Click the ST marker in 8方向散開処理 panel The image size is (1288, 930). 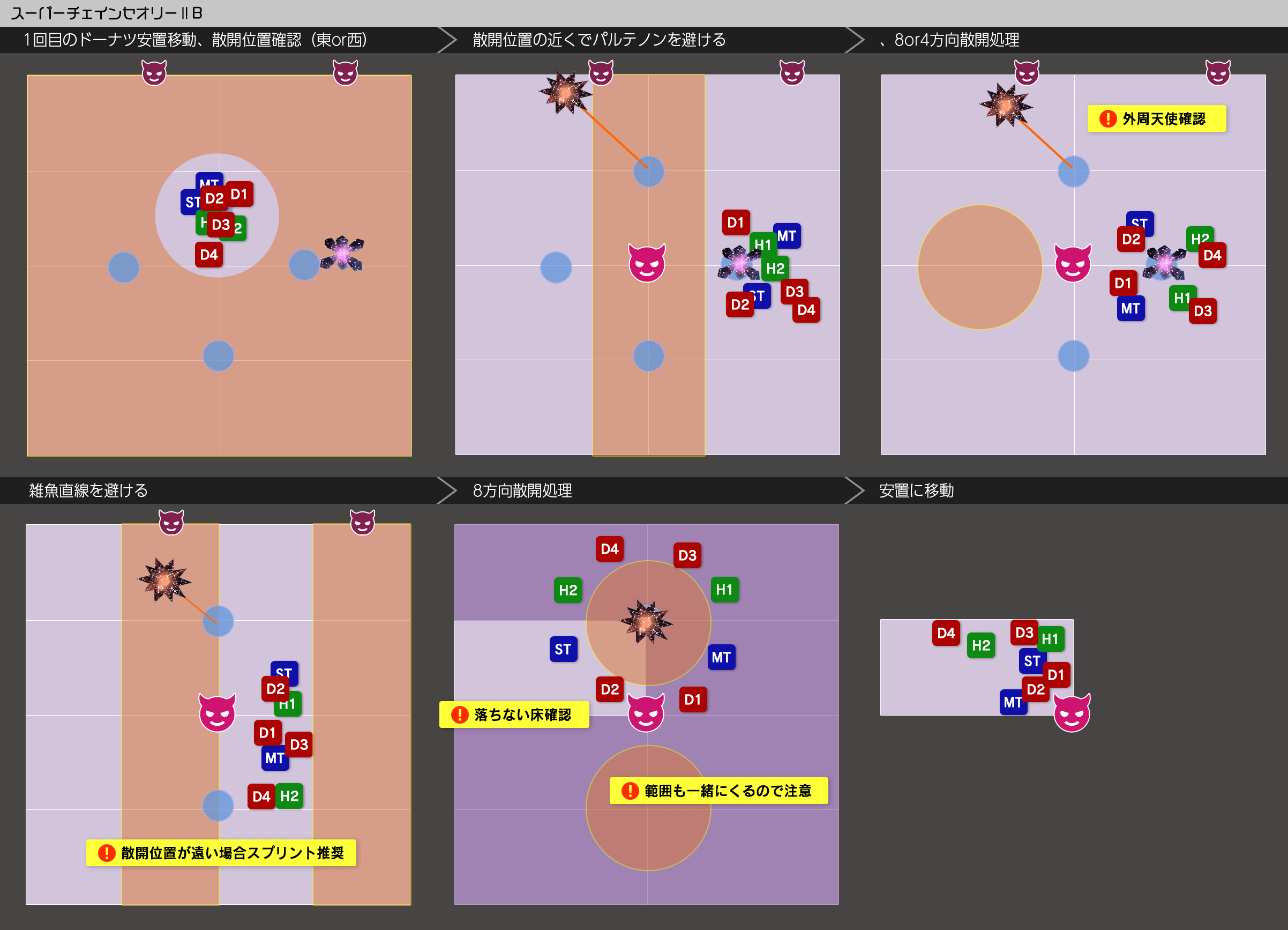click(x=563, y=649)
